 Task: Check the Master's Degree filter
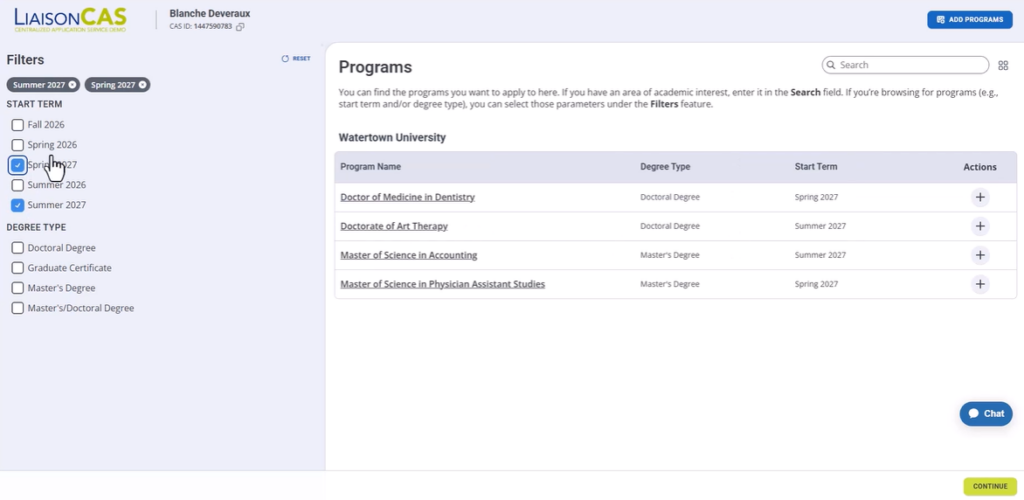tap(18, 288)
